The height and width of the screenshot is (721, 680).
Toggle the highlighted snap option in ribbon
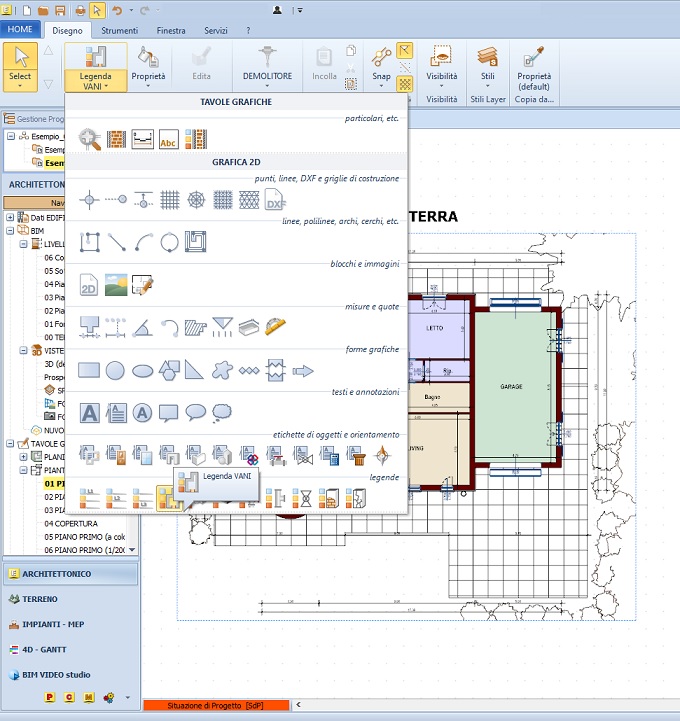pyautogui.click(x=405, y=49)
